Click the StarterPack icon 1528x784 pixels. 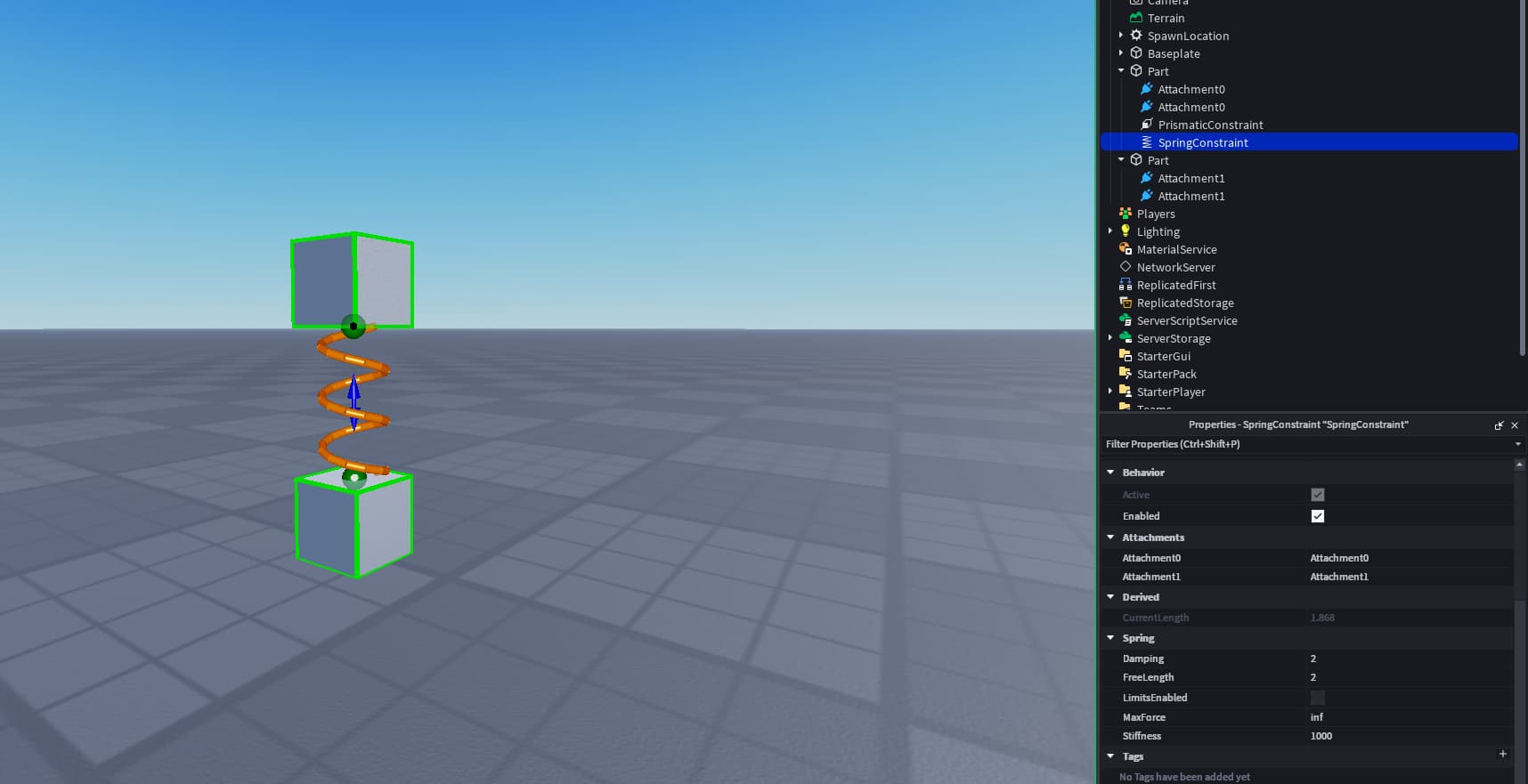point(1125,374)
